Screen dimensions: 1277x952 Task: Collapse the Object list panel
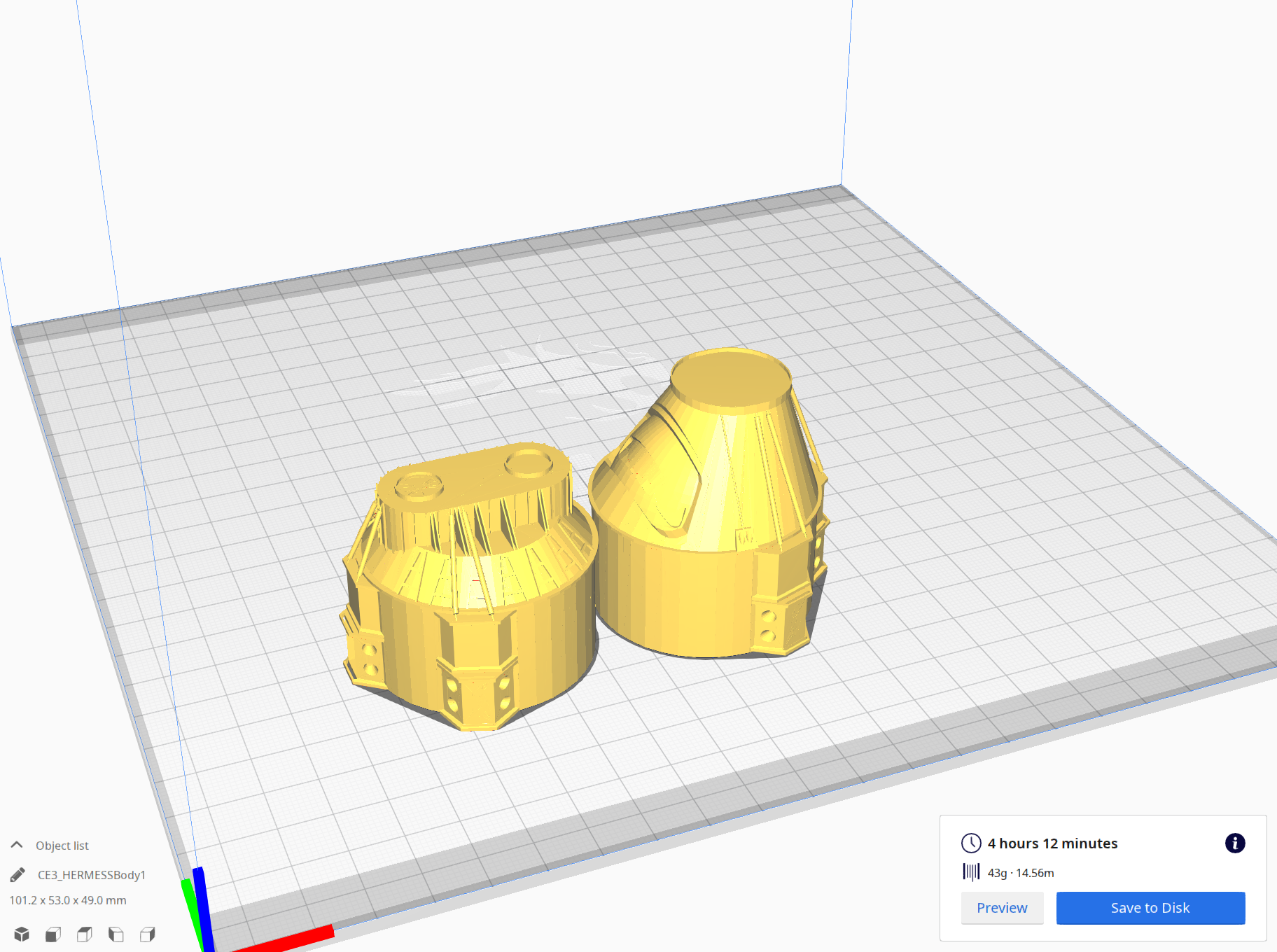pos(17,845)
